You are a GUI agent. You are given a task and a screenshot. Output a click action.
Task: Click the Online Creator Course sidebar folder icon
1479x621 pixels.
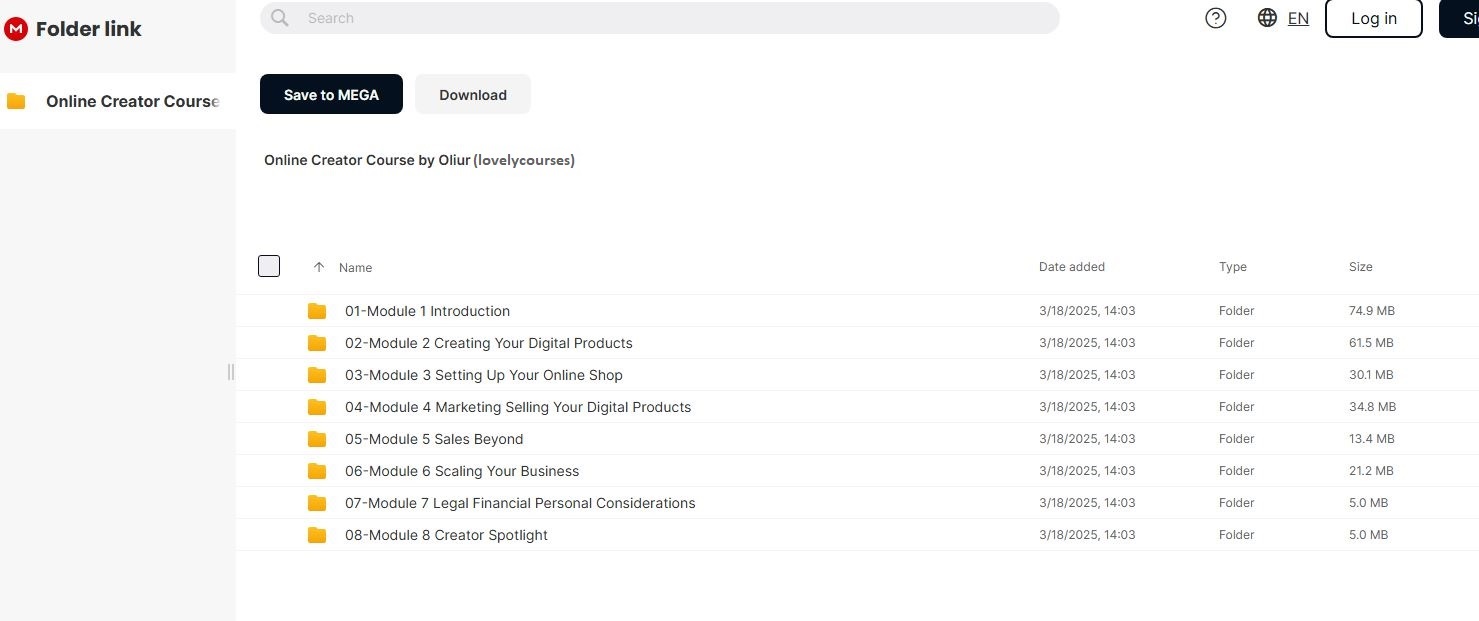click(16, 101)
